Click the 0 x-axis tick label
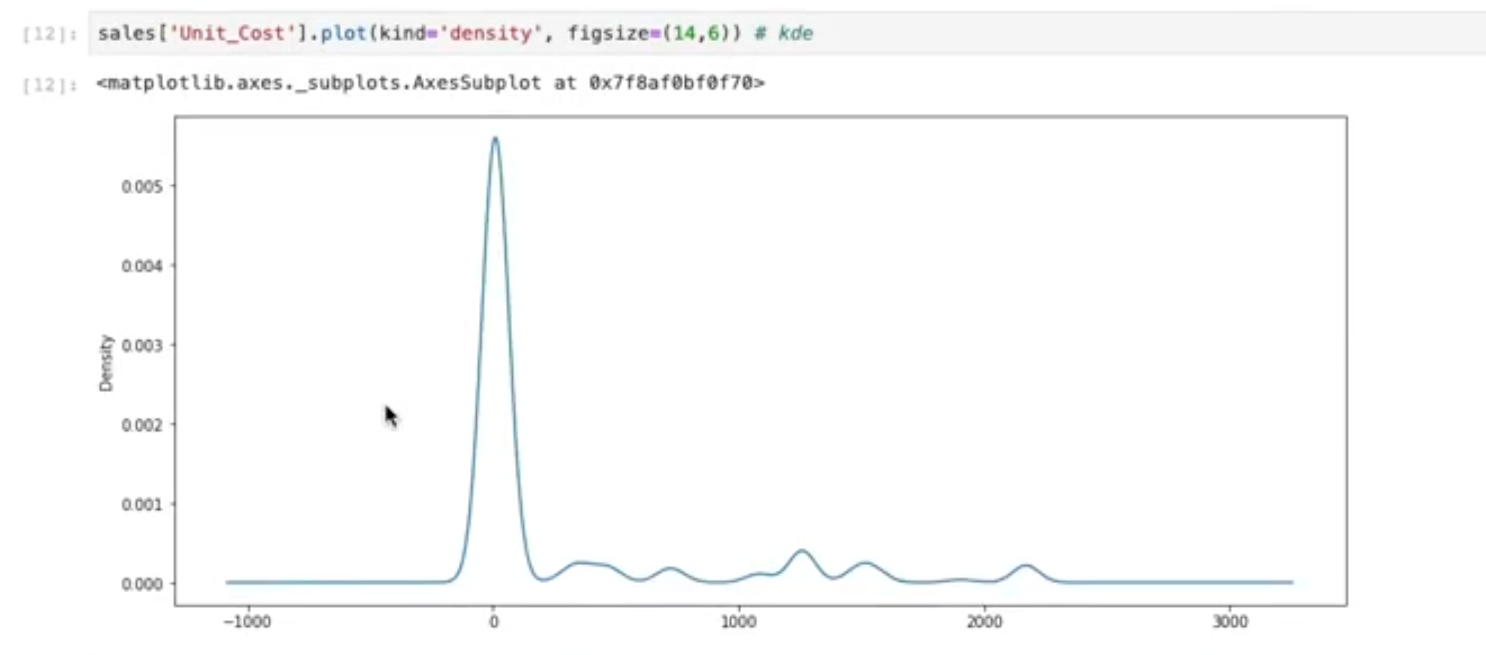 pyautogui.click(x=493, y=622)
